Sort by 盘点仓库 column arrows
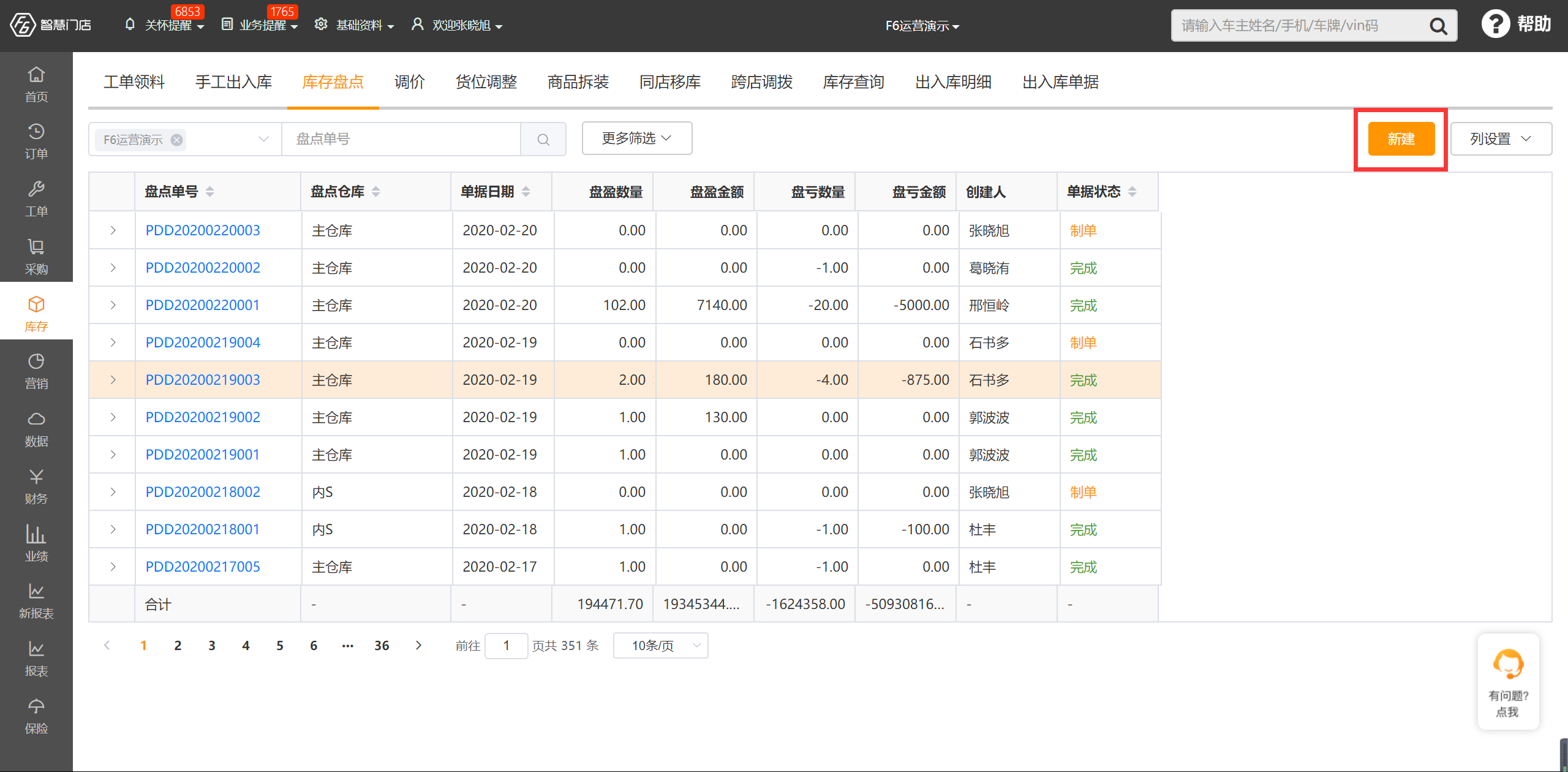Viewport: 1568px width, 772px height. pyautogui.click(x=375, y=192)
